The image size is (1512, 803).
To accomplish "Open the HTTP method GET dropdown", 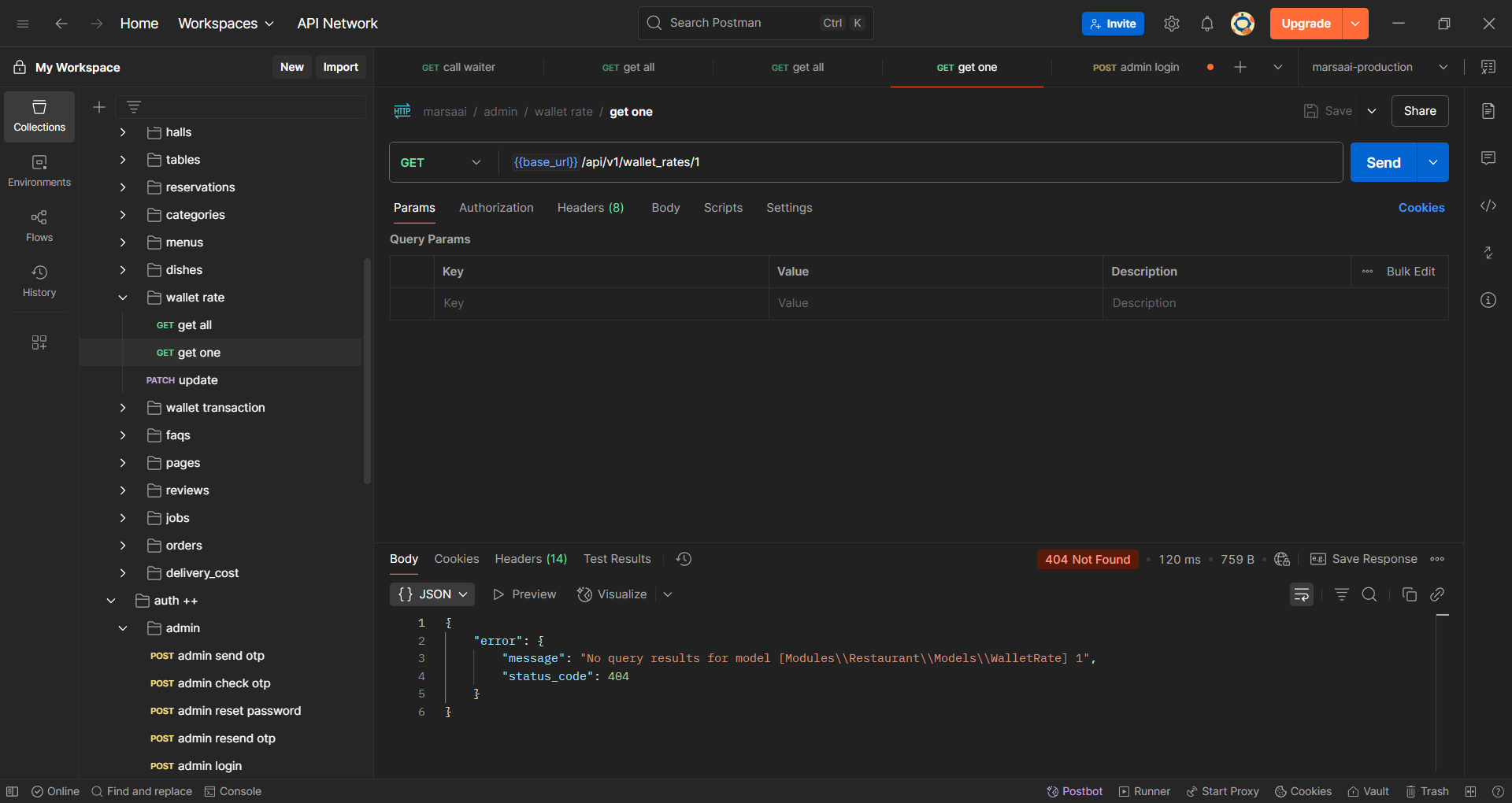I will click(441, 162).
